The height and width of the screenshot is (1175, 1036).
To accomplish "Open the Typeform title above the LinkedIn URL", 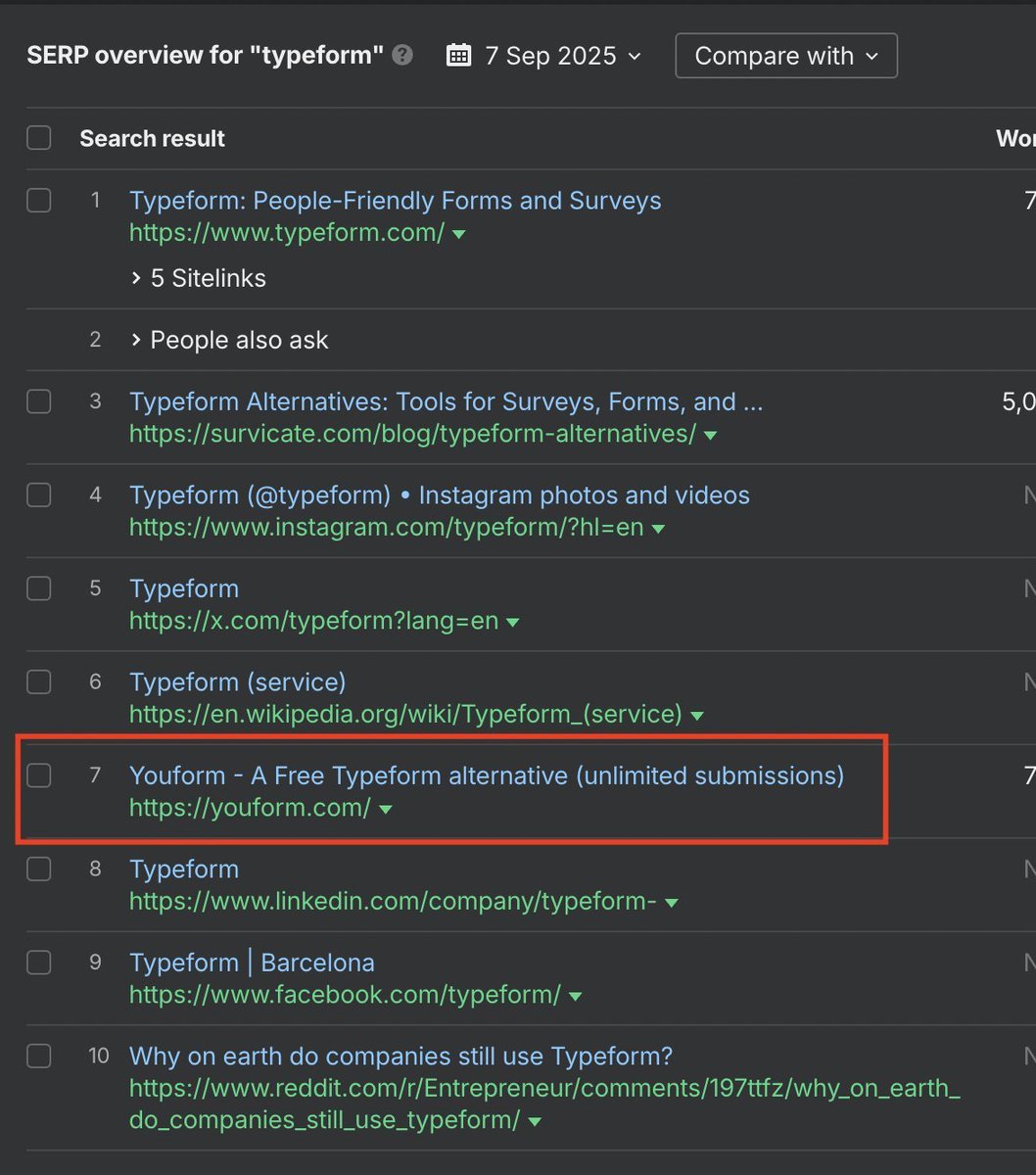I will click(x=184, y=869).
